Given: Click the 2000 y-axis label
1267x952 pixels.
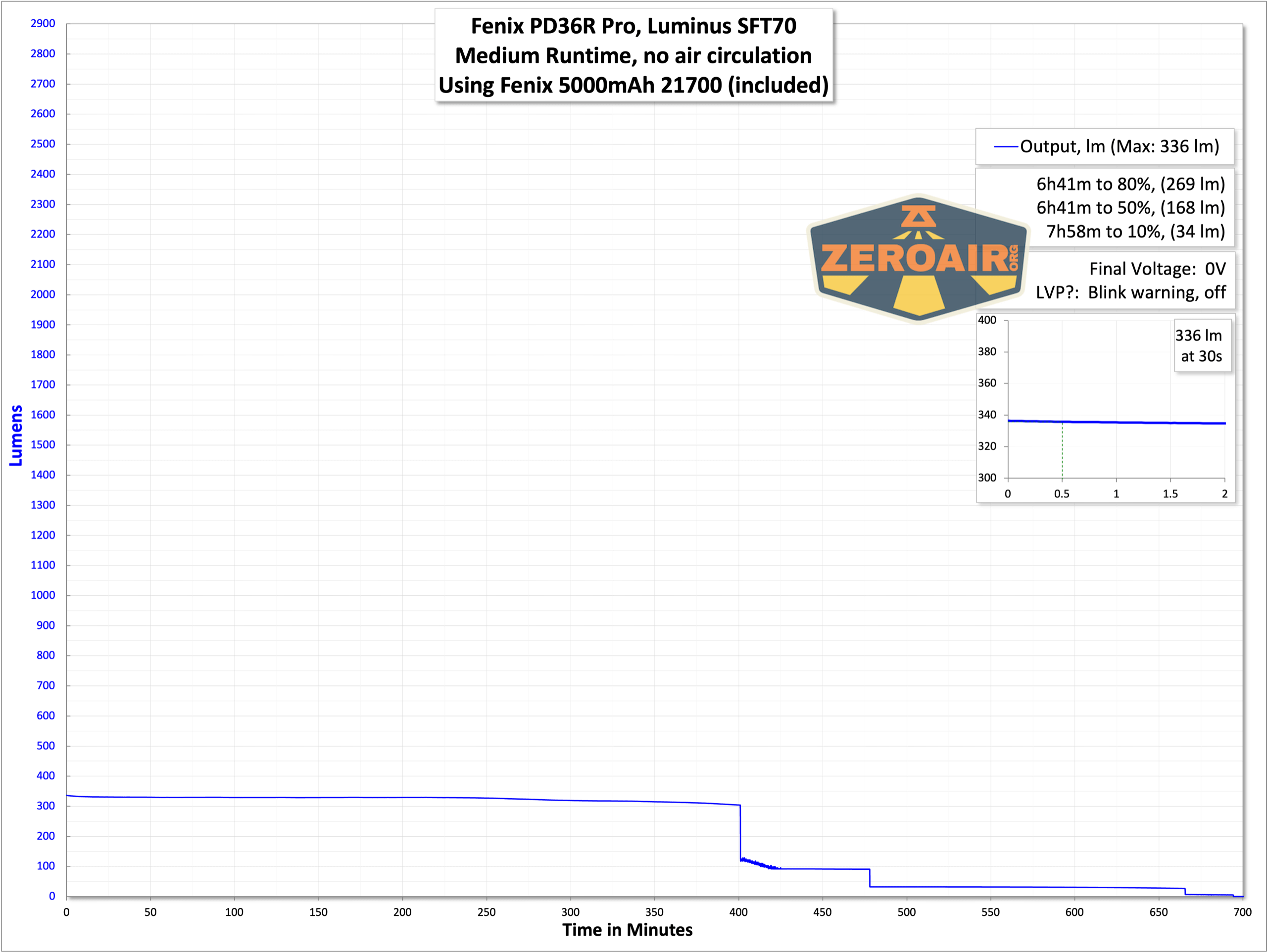Looking at the screenshot, I should pyautogui.click(x=43, y=294).
